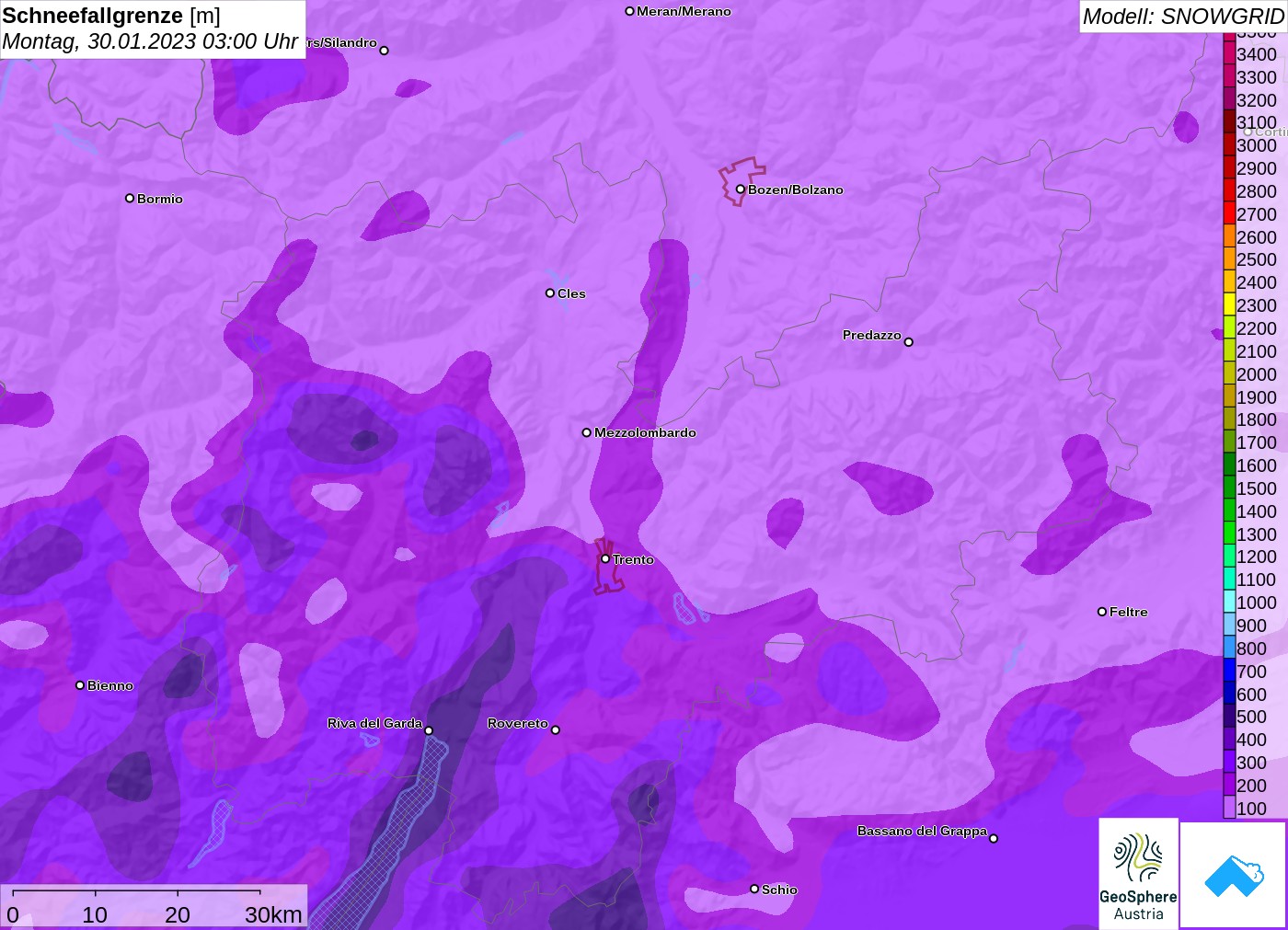Click the Bozen/Bolzano city marker

tap(740, 189)
